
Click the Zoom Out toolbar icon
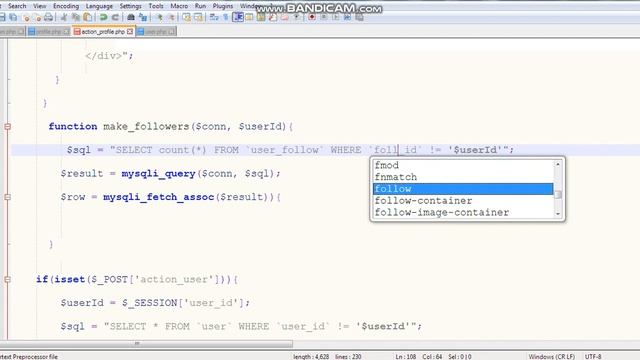[172, 17]
